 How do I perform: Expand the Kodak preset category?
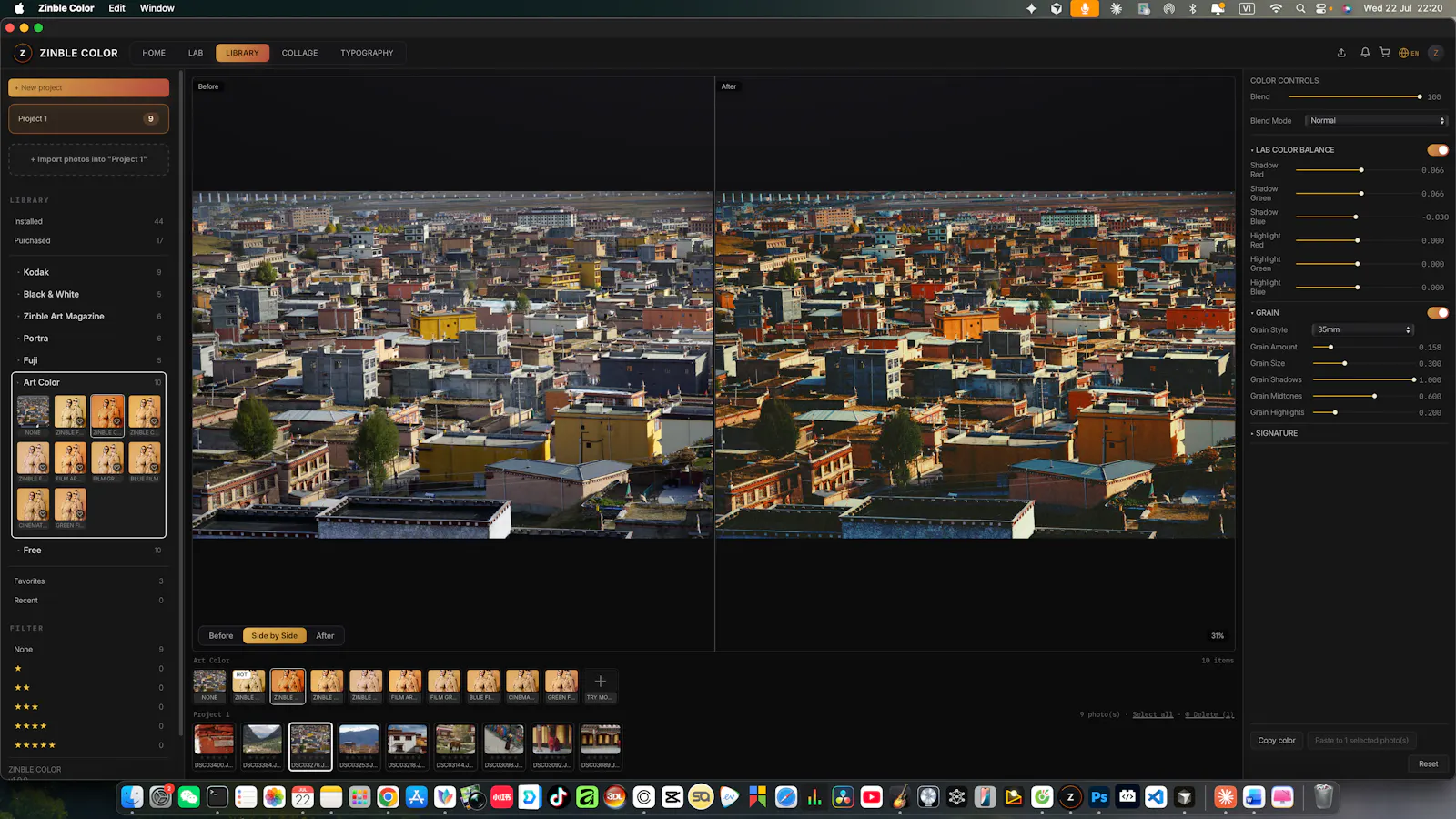click(x=88, y=273)
